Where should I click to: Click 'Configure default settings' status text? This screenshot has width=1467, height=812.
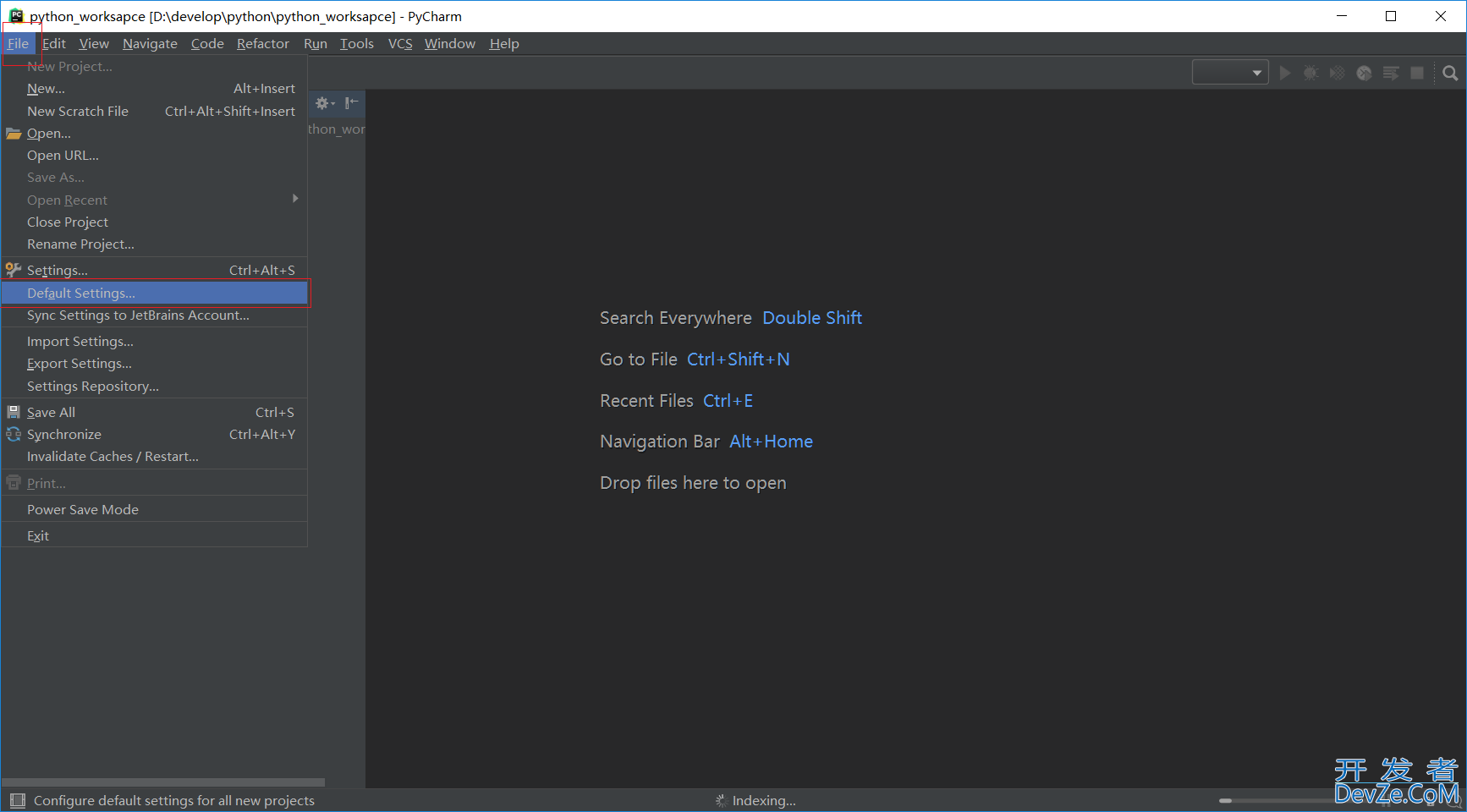point(174,800)
